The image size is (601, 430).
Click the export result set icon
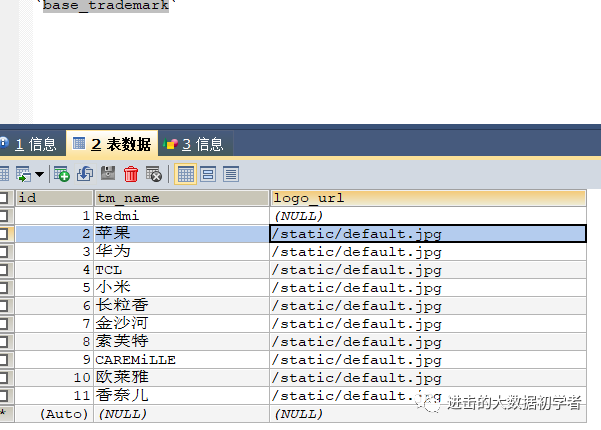click(x=23, y=174)
